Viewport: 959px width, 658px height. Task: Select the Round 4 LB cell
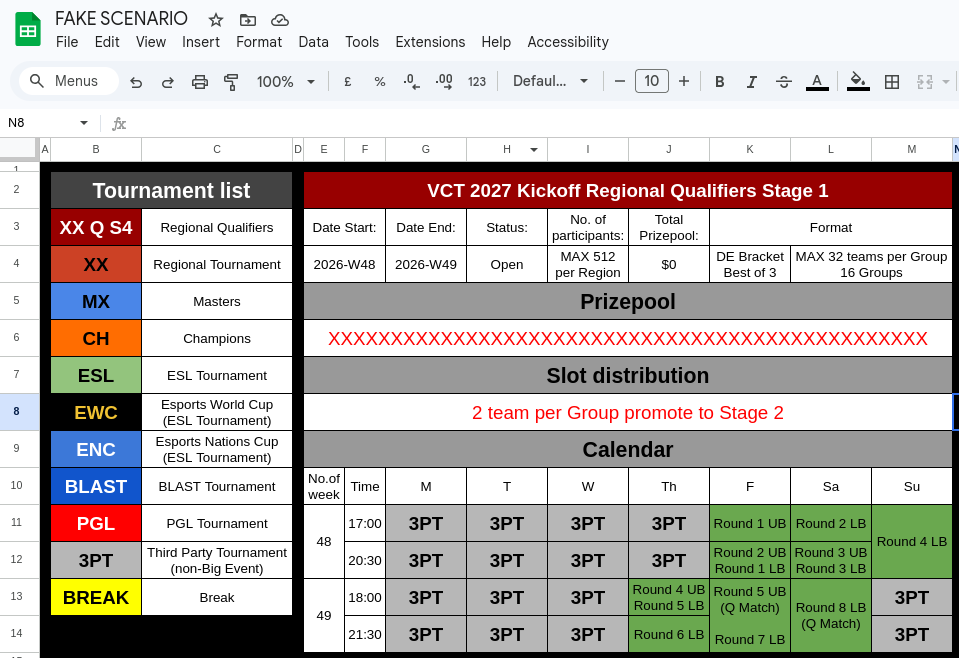click(x=911, y=542)
